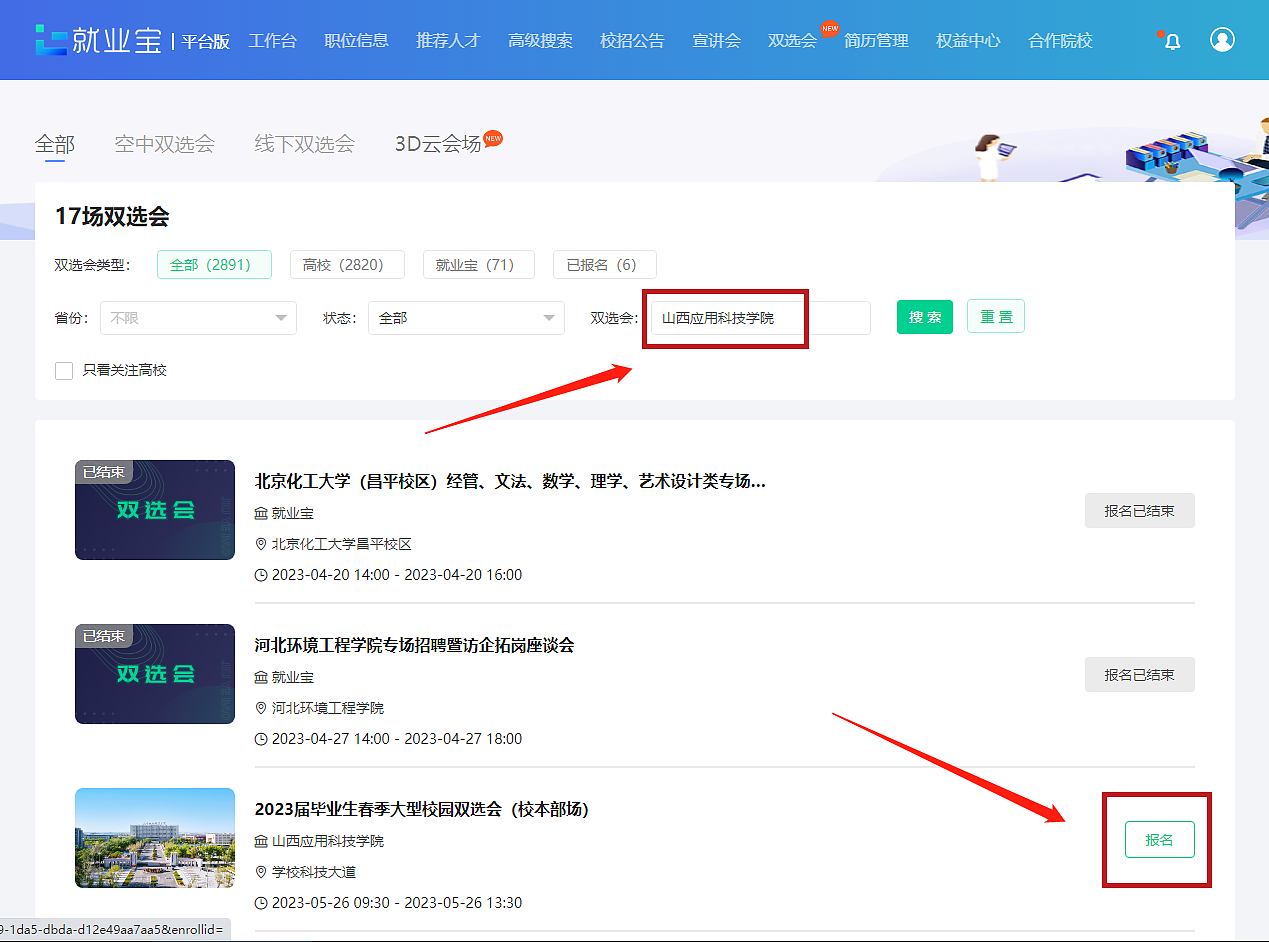The width and height of the screenshot is (1269, 942).
Task: Click the 就业宝 logo
Action: pyautogui.click(x=98, y=40)
